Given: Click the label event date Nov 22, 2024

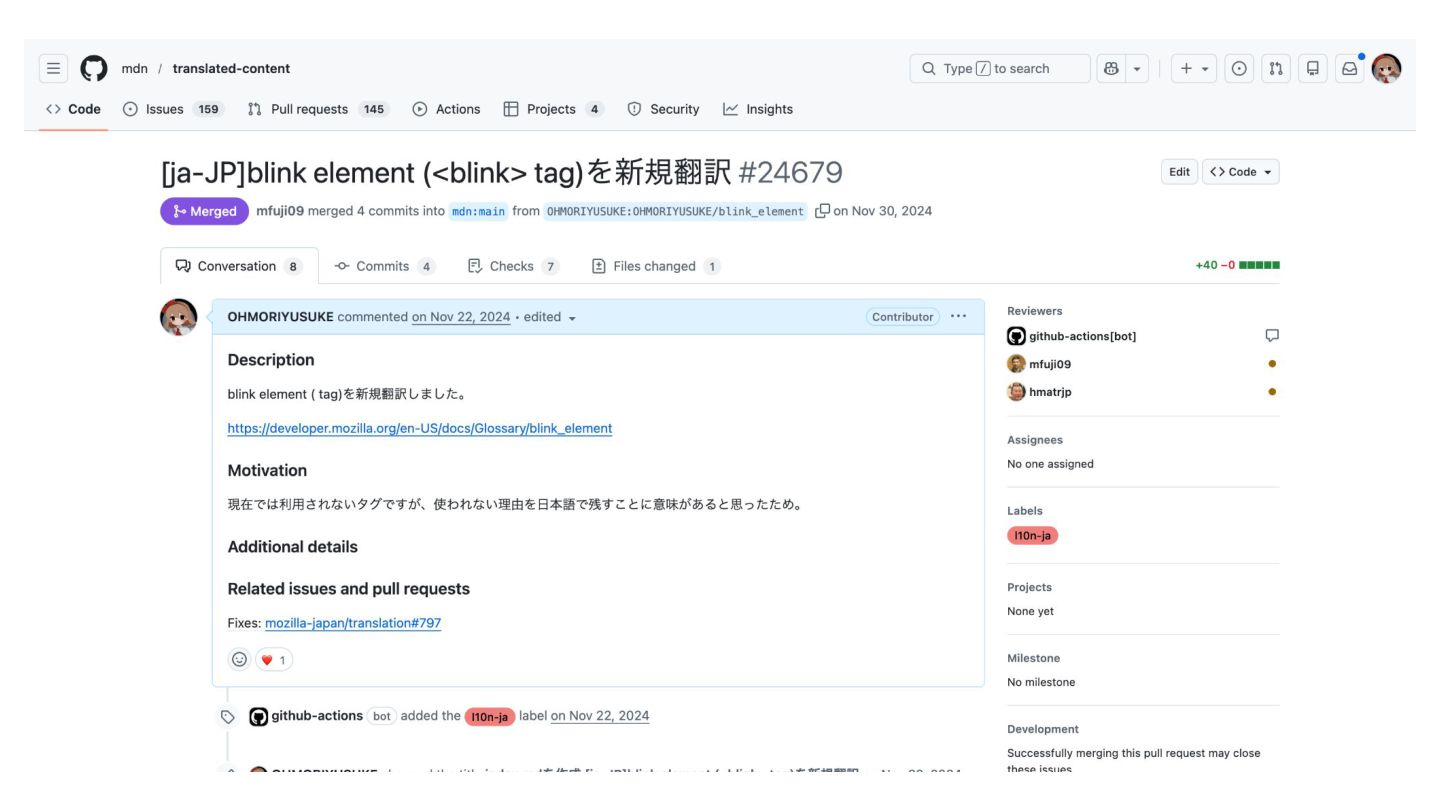Looking at the screenshot, I should [600, 716].
